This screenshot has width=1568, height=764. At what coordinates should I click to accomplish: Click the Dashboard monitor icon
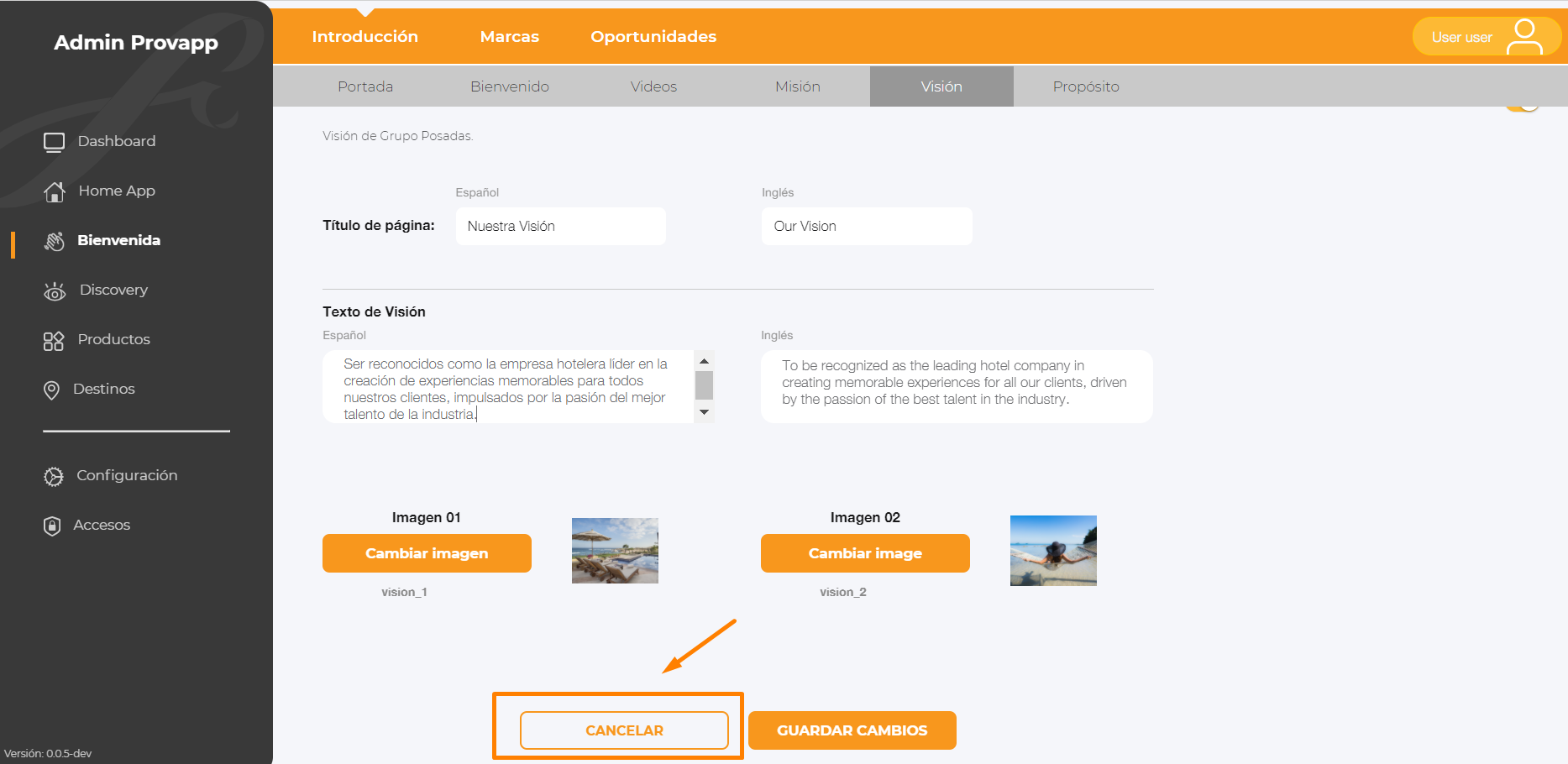54,142
